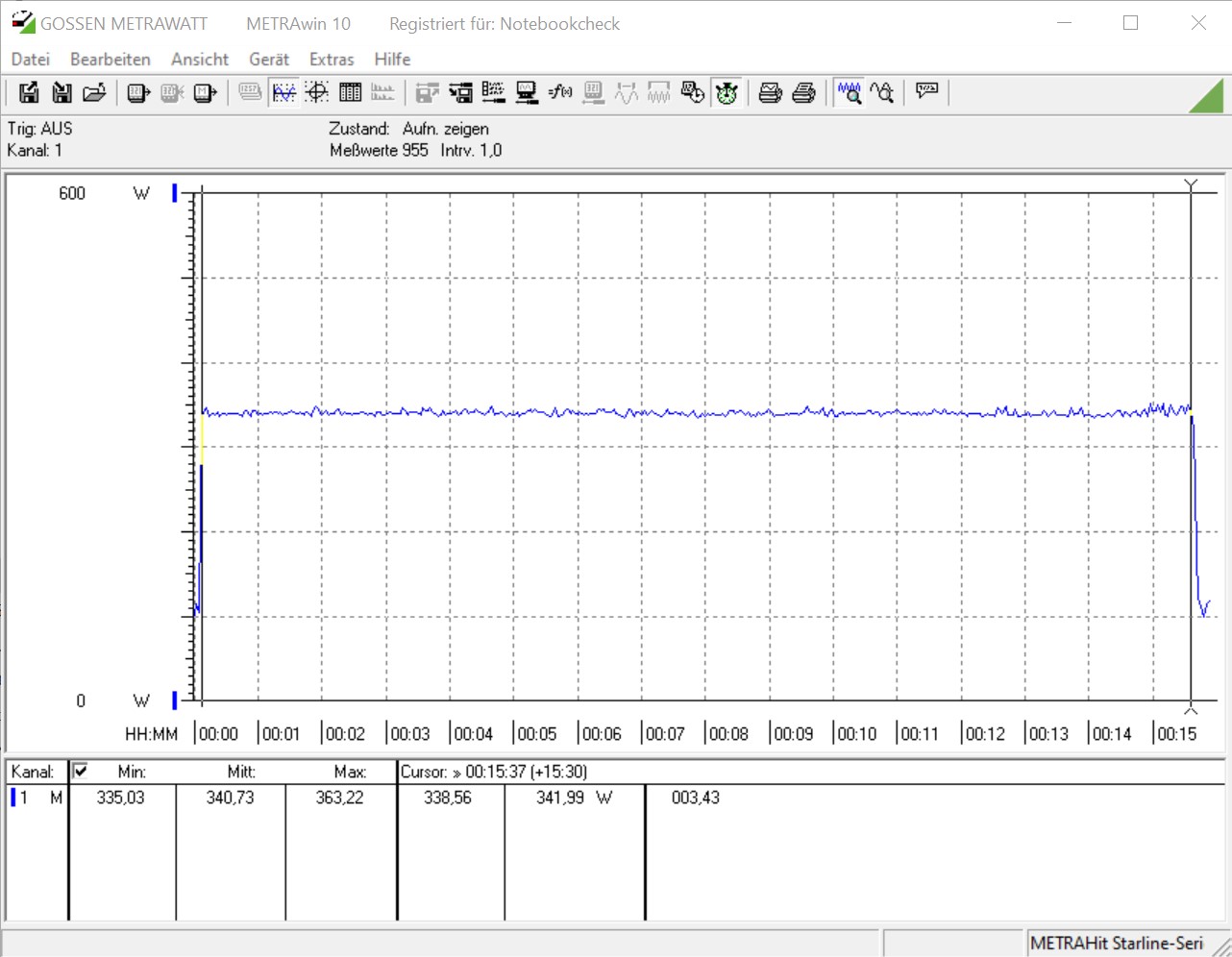Click the meter memory 'M' readout icon
Viewport: 1232px width, 957px height.
[205, 92]
